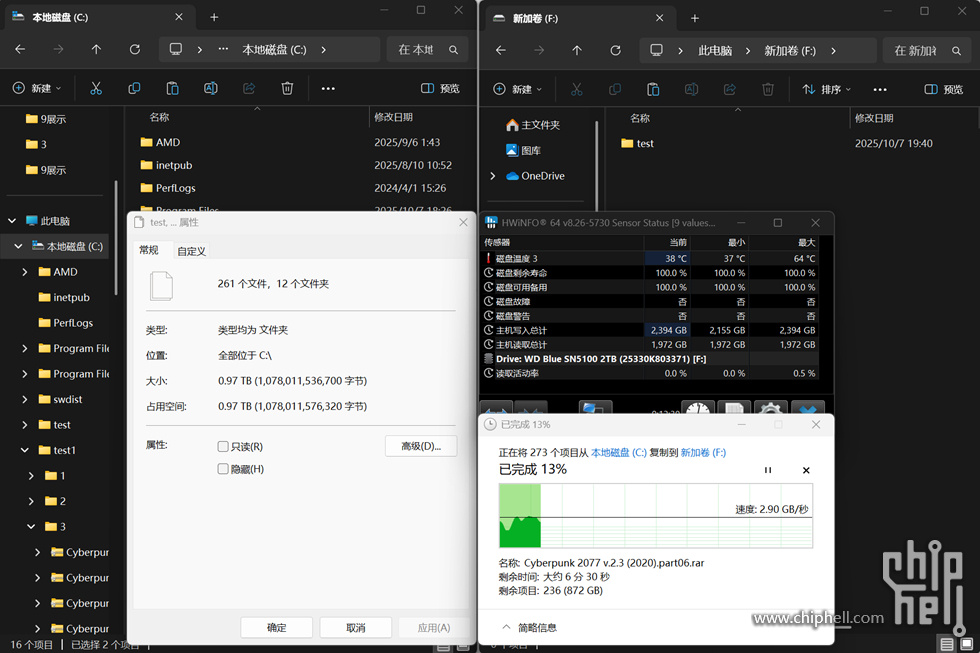This screenshot has width=980, height=653.
Task: Pause the file copy operation
Action: click(x=768, y=470)
